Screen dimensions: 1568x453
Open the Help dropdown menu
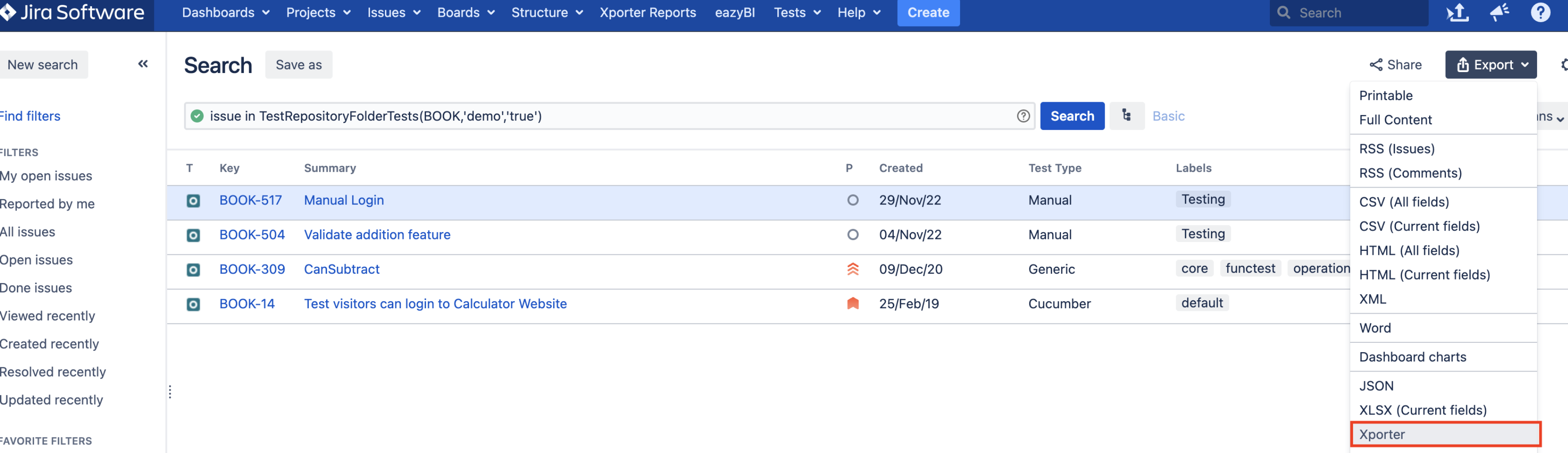(x=858, y=13)
